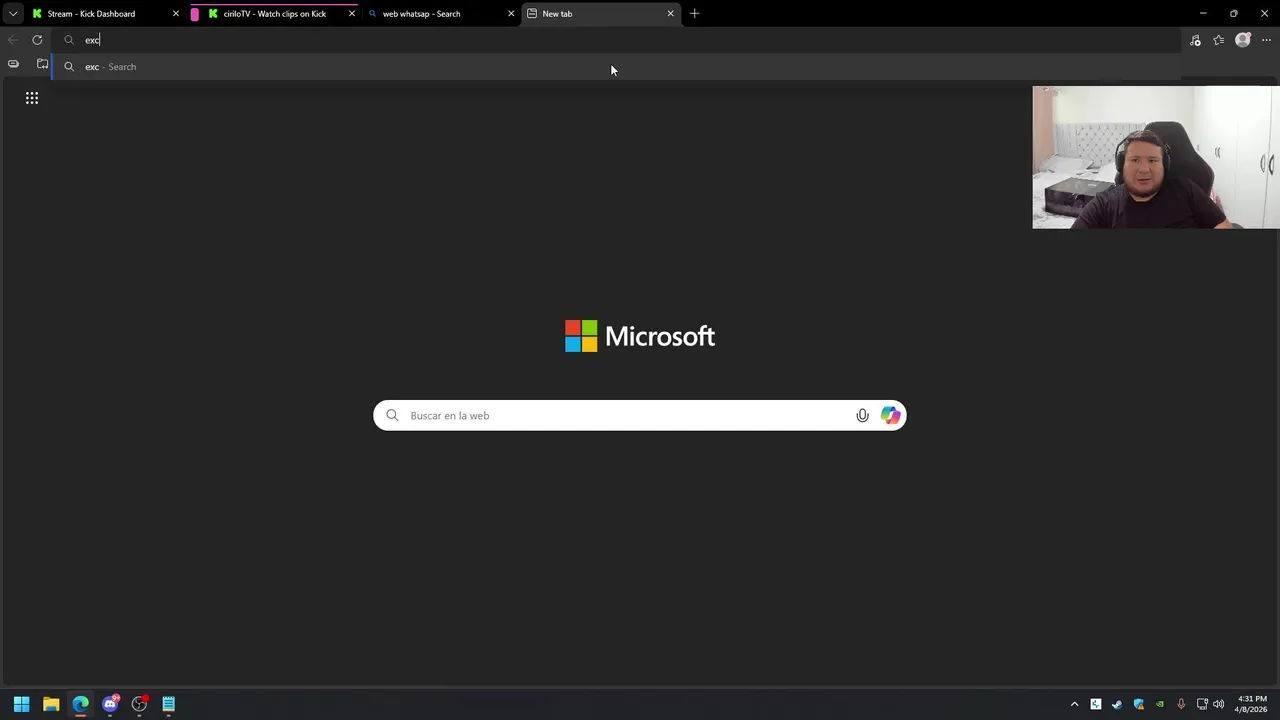Switch to web whatsap - Search tab
This screenshot has height=720, width=1280.
pyautogui.click(x=440, y=14)
